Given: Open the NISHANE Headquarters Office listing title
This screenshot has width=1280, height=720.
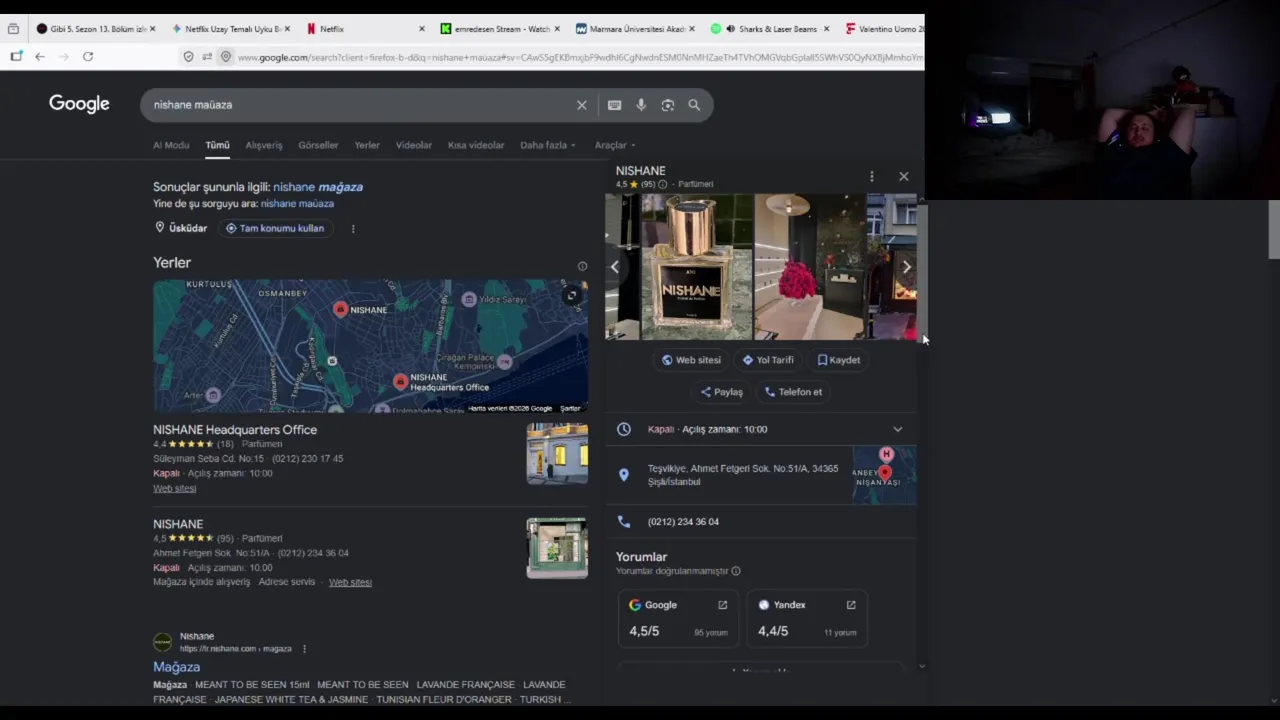Looking at the screenshot, I should coord(235,430).
